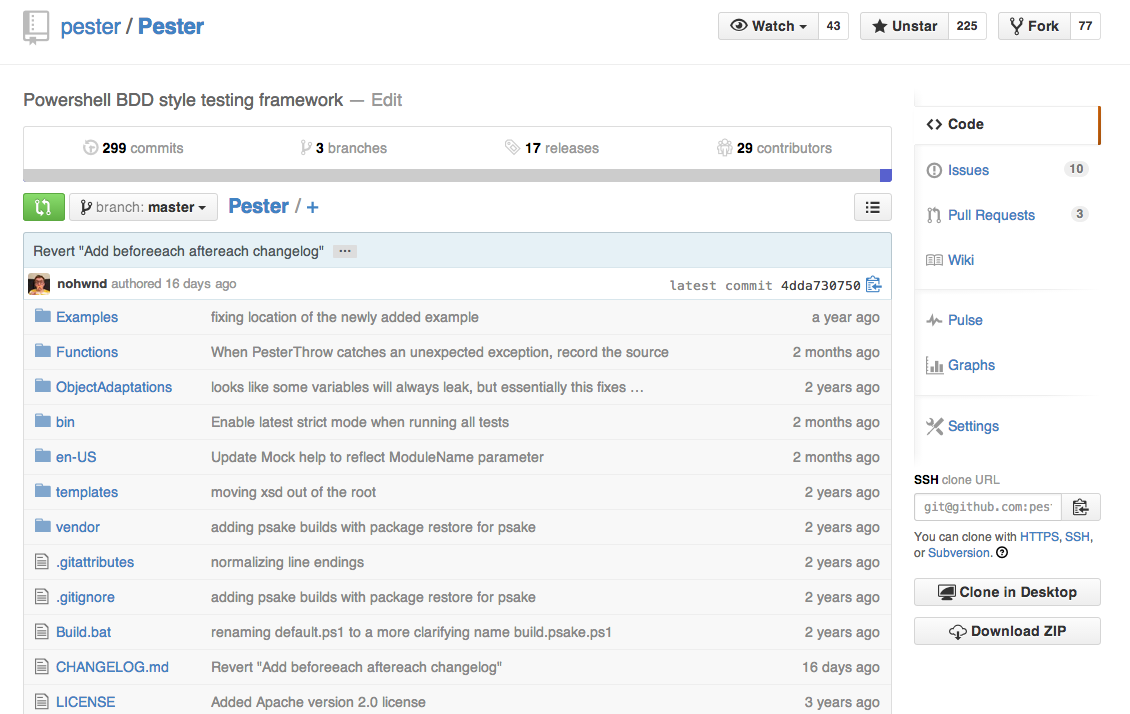Switch clone URL to Subversion

(x=959, y=553)
